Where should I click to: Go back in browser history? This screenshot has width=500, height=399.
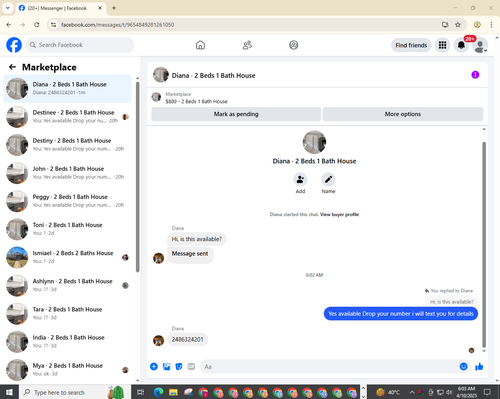pos(9,25)
